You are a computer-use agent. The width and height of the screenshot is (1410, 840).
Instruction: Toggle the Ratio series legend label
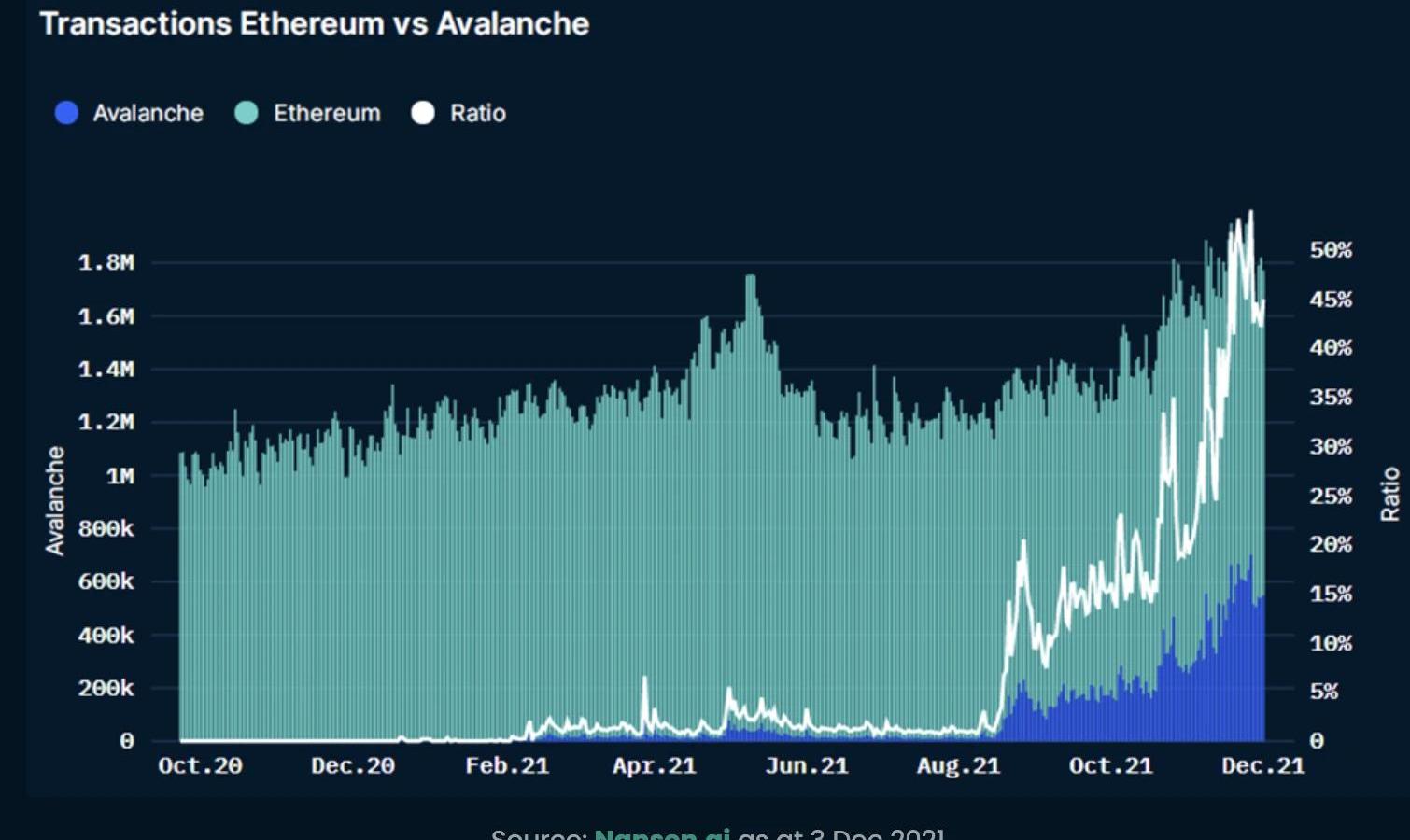(477, 113)
